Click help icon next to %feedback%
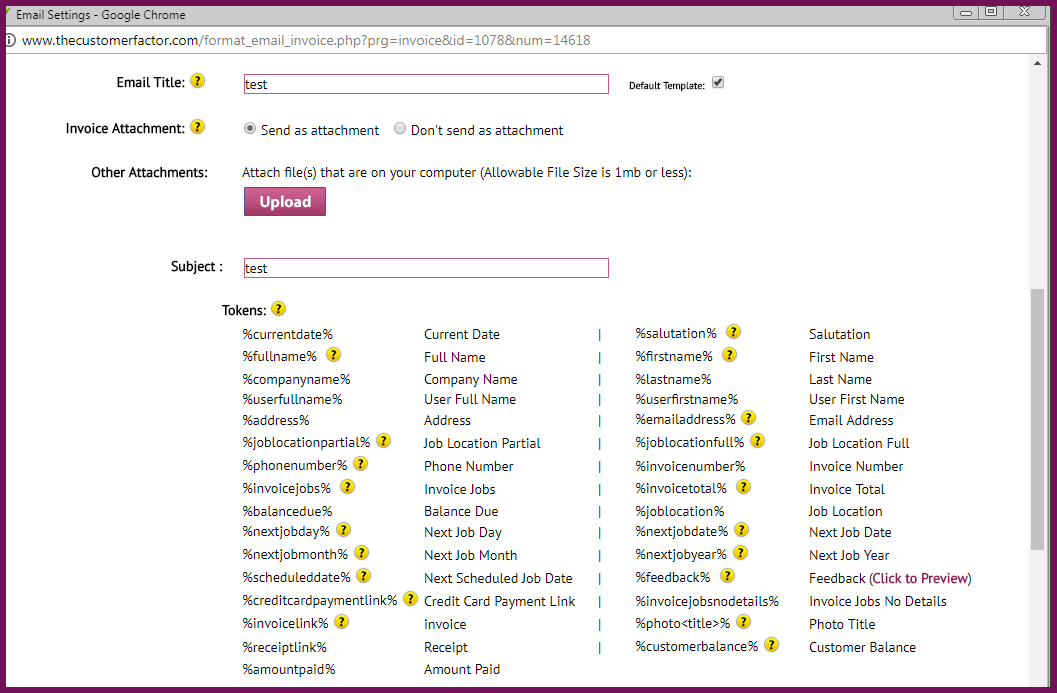Viewport: 1057px width, 693px height. (727, 576)
